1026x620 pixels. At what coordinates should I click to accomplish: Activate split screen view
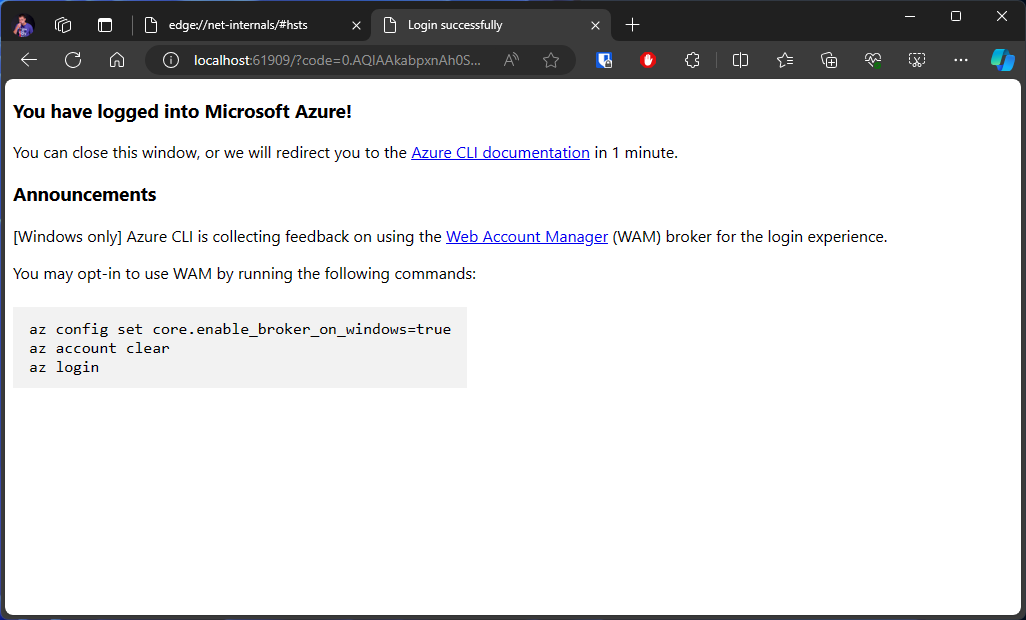coord(740,60)
